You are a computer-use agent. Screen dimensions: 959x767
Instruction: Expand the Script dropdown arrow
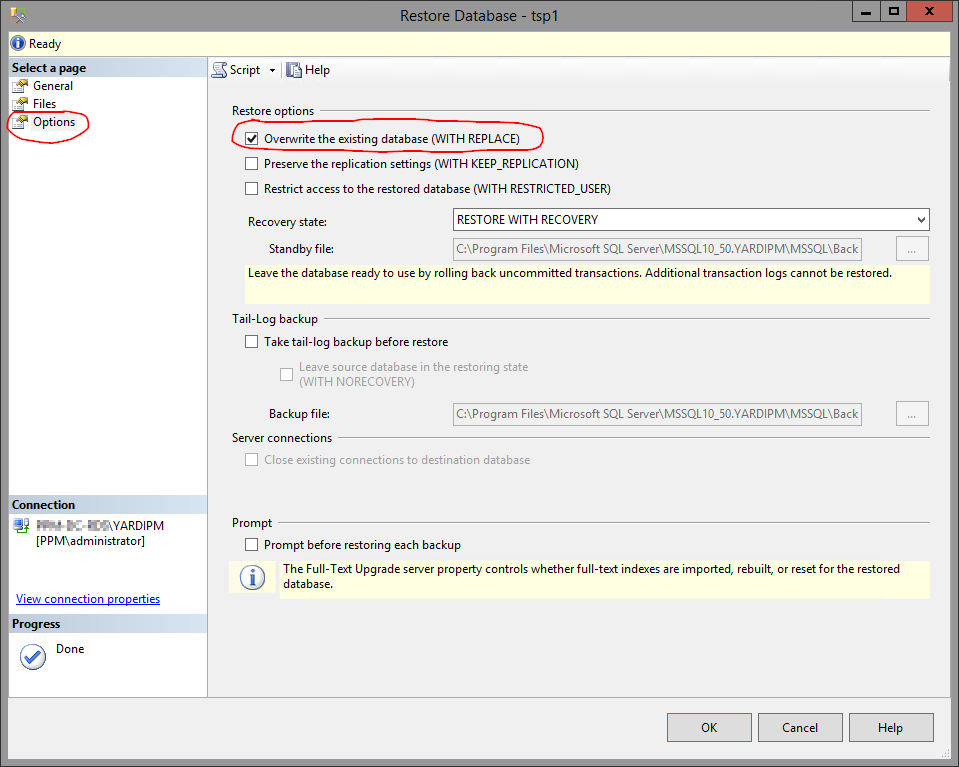[x=272, y=70]
